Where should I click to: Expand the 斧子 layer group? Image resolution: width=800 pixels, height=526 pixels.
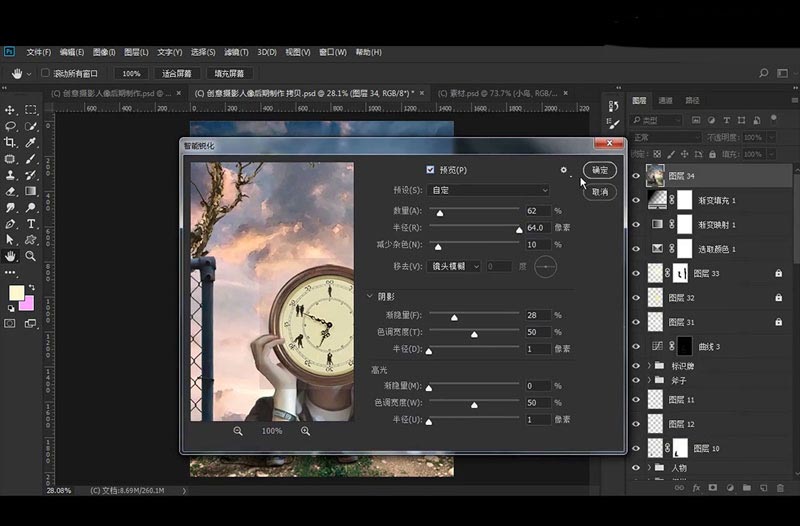click(649, 380)
